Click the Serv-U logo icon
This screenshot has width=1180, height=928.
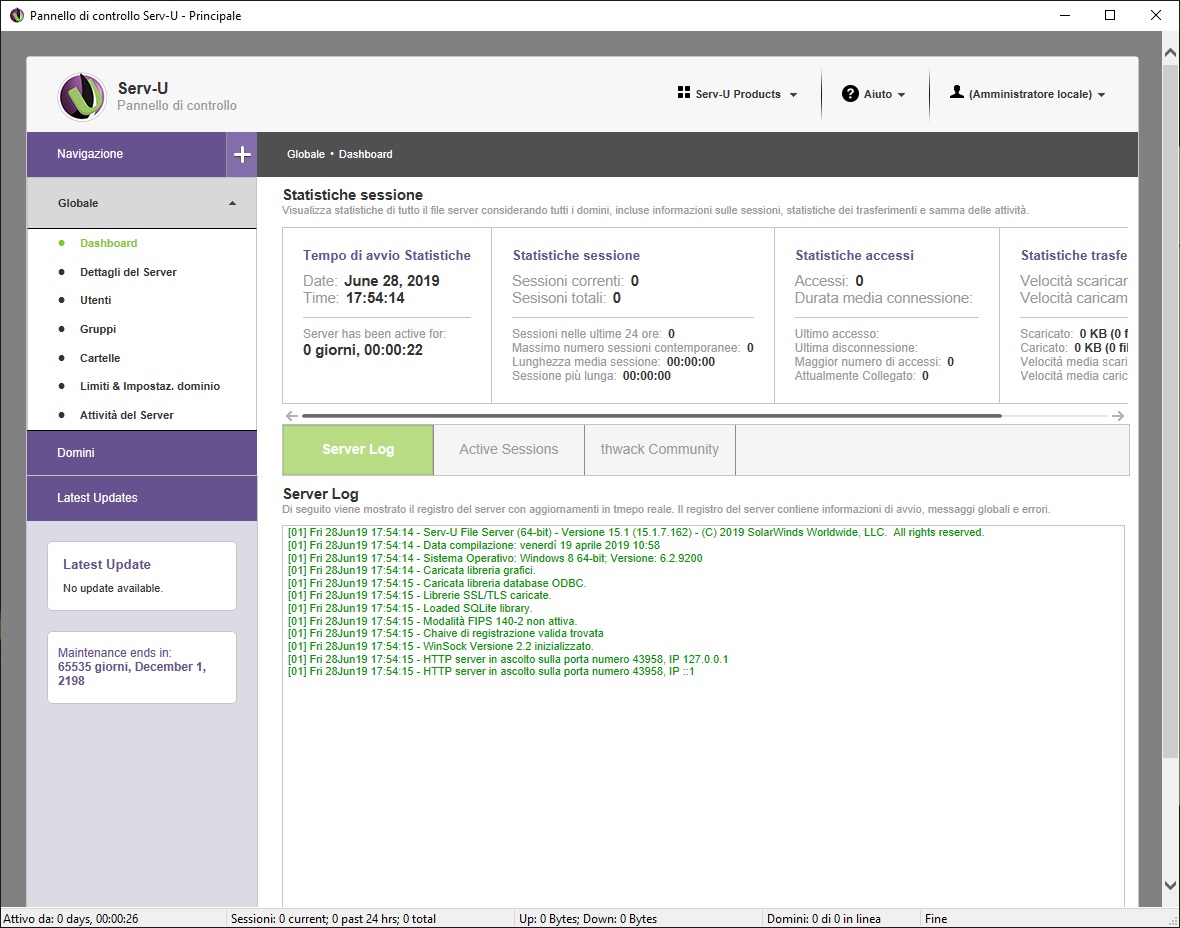[82, 96]
